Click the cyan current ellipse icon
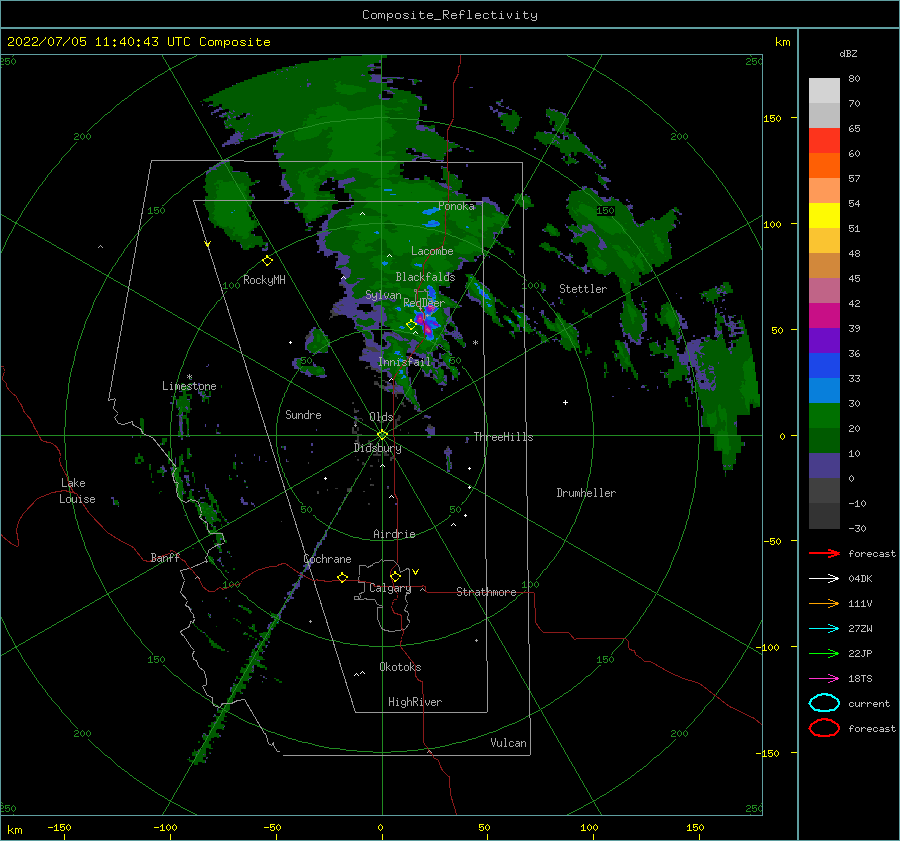The image size is (900, 841). click(824, 703)
